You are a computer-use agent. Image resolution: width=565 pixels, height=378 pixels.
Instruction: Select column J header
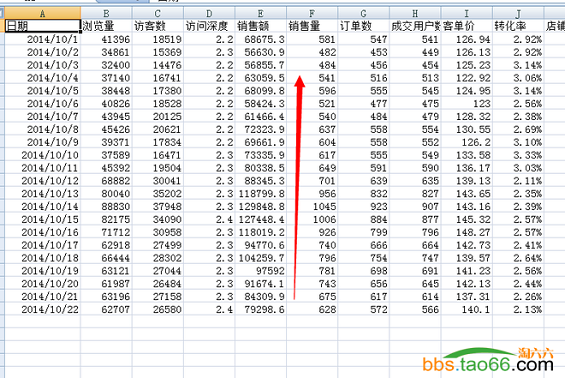(x=518, y=13)
